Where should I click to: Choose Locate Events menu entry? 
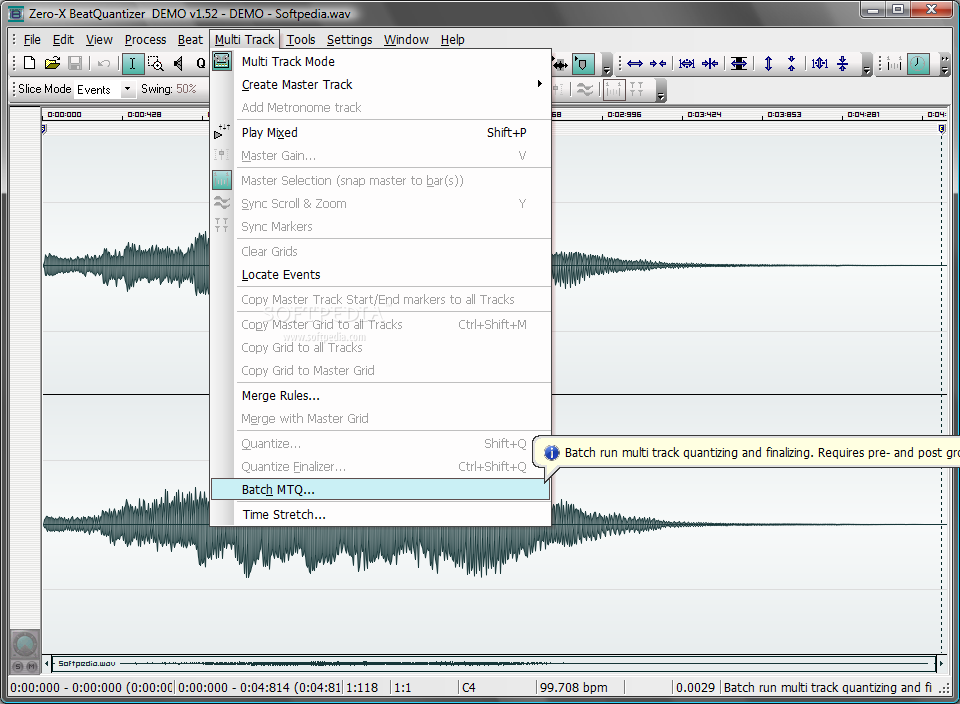point(380,274)
